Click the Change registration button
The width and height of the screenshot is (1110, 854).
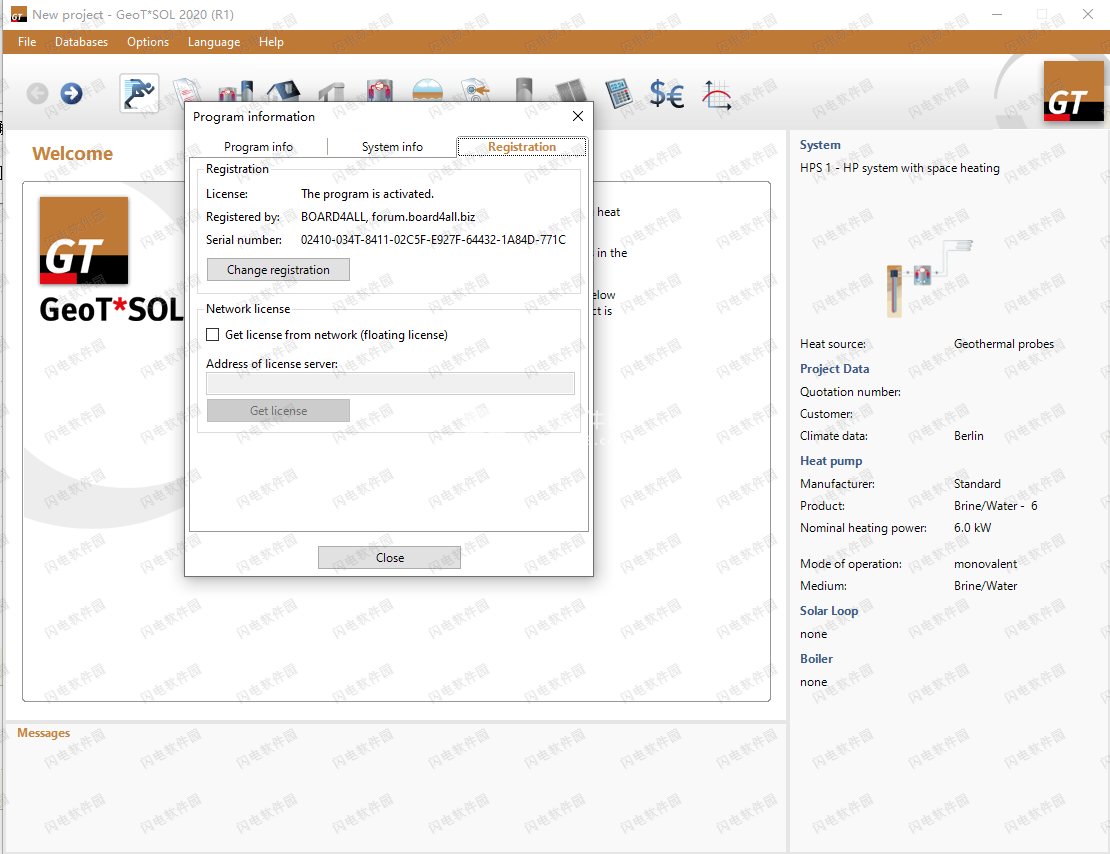(278, 270)
